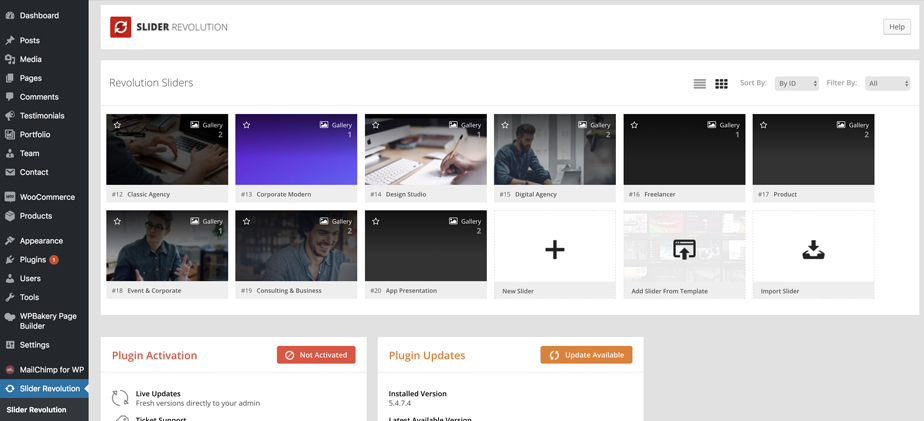Star the Event & Corporate slider
The height and width of the screenshot is (421, 924).
(117, 221)
